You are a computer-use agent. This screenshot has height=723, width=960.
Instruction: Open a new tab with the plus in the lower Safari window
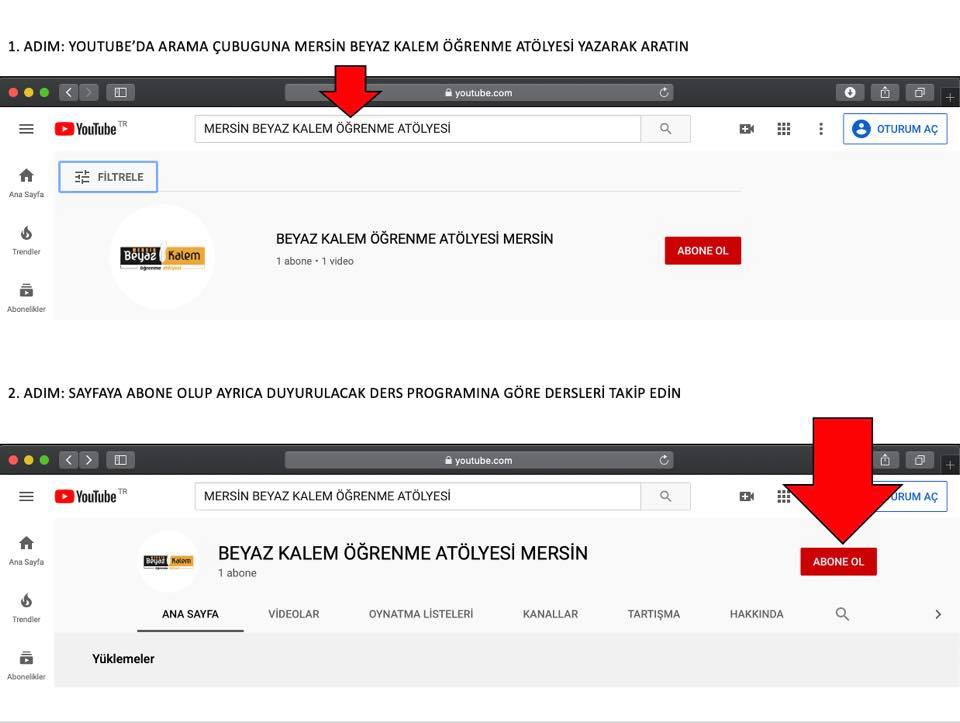click(x=950, y=464)
